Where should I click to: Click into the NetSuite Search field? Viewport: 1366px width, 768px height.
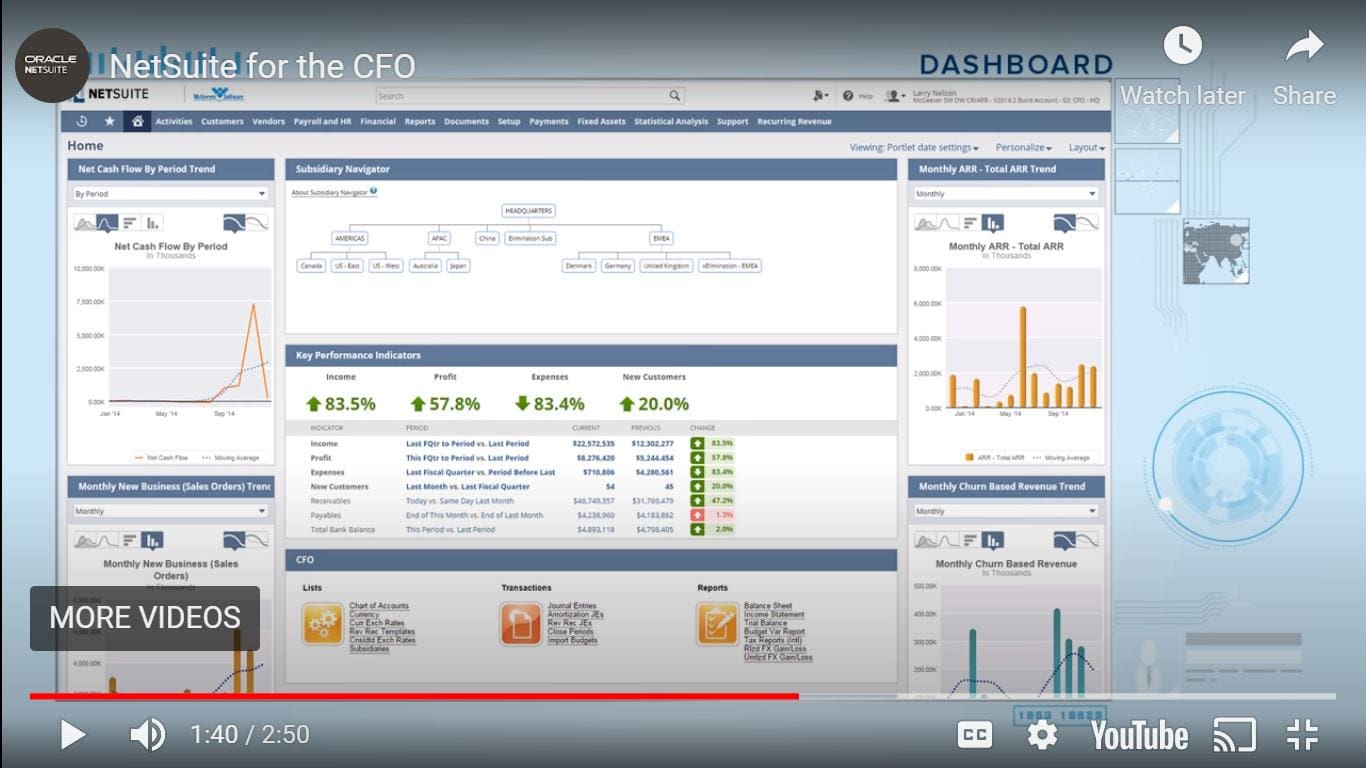pos(530,96)
